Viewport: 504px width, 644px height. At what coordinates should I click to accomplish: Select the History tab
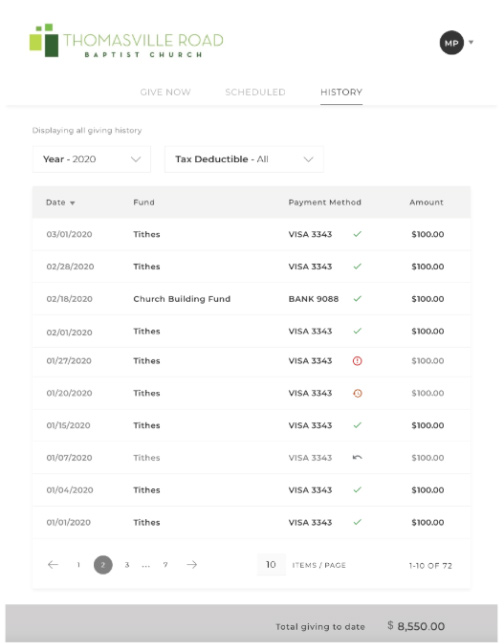tap(341, 92)
